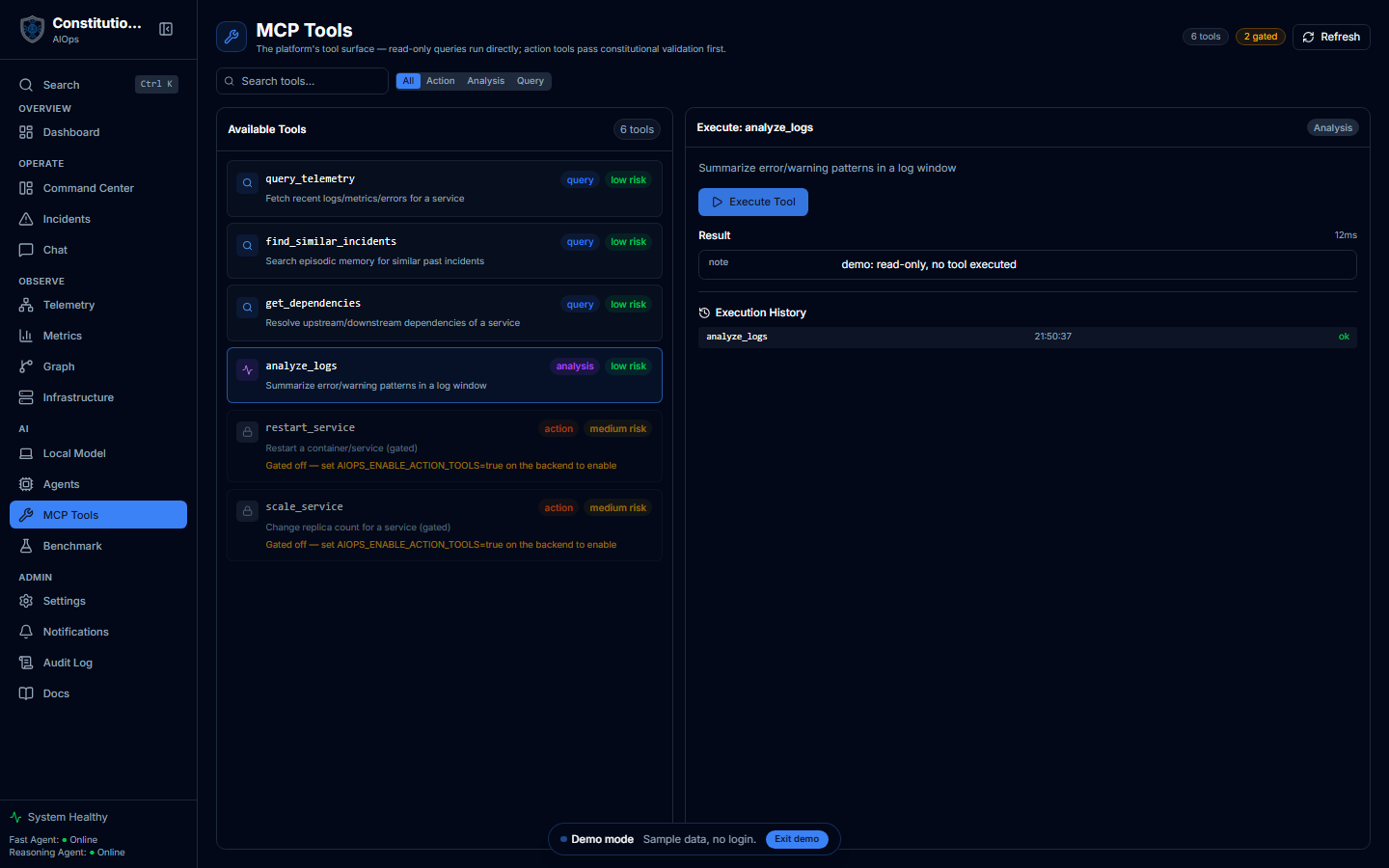Go to Infrastructure
The width and height of the screenshot is (1389, 868).
coord(98,397)
